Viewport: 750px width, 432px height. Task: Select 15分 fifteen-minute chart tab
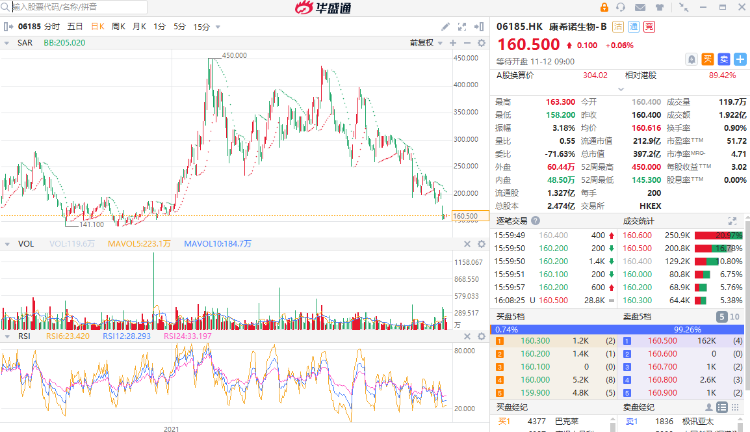tap(201, 27)
